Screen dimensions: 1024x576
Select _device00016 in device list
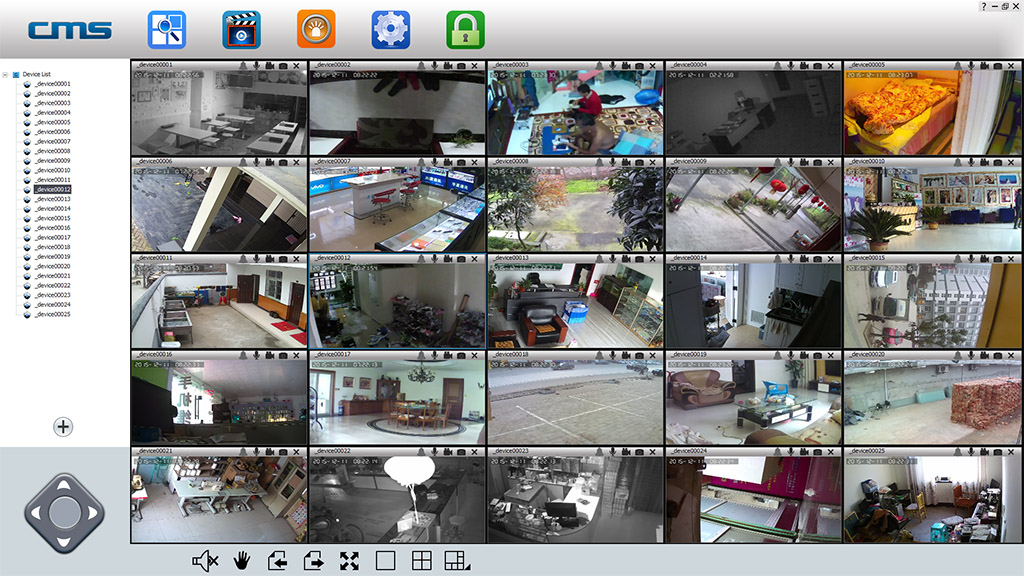[x=53, y=228]
